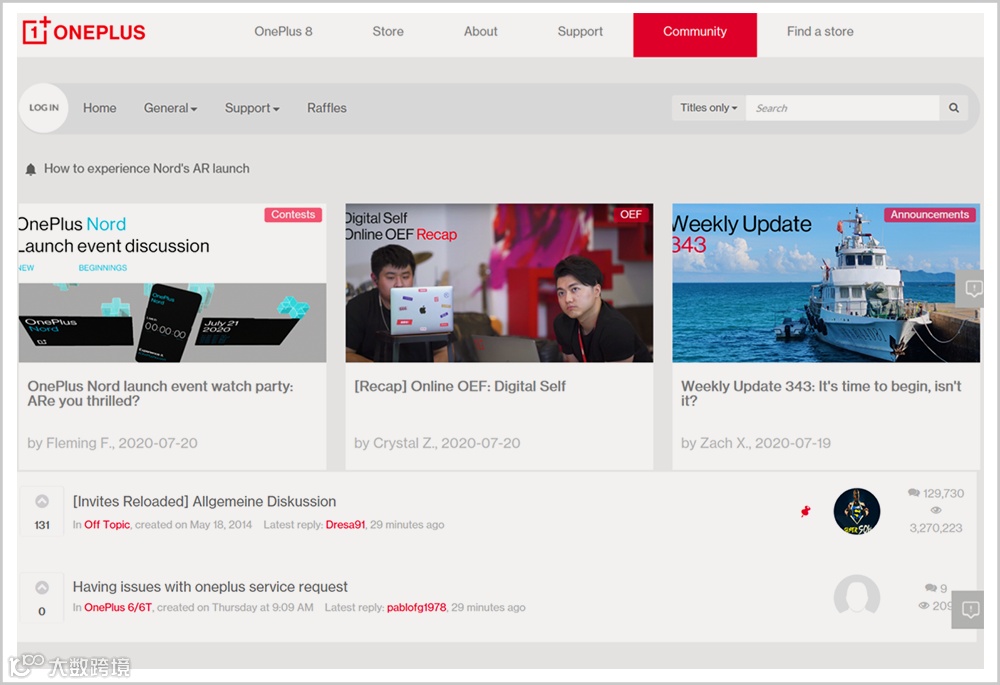
Task: Open the OnePlus Nord launch event thumbnail
Action: click(x=172, y=283)
